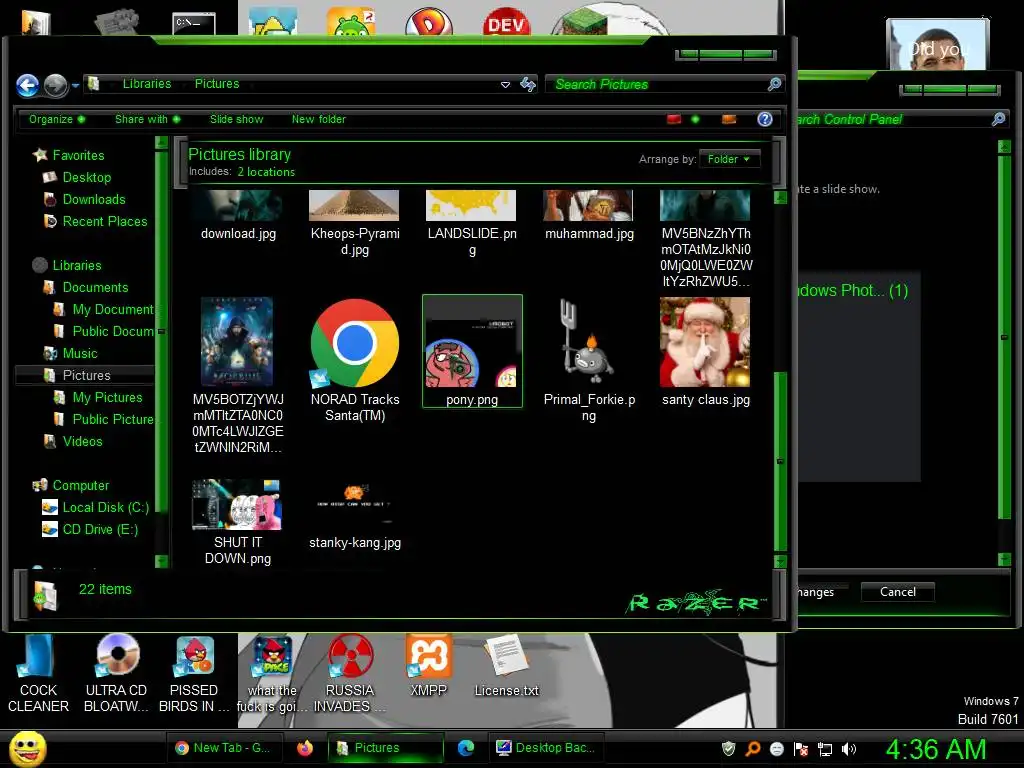Open CD Drive (E:) in navigation pane
The width and height of the screenshot is (1024, 768).
100,529
